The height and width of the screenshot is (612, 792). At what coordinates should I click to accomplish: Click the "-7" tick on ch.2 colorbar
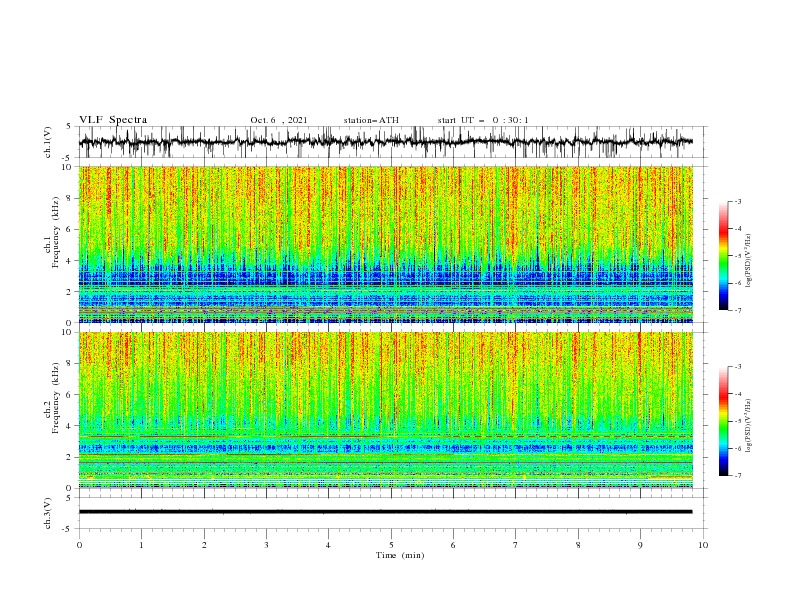(x=738, y=476)
